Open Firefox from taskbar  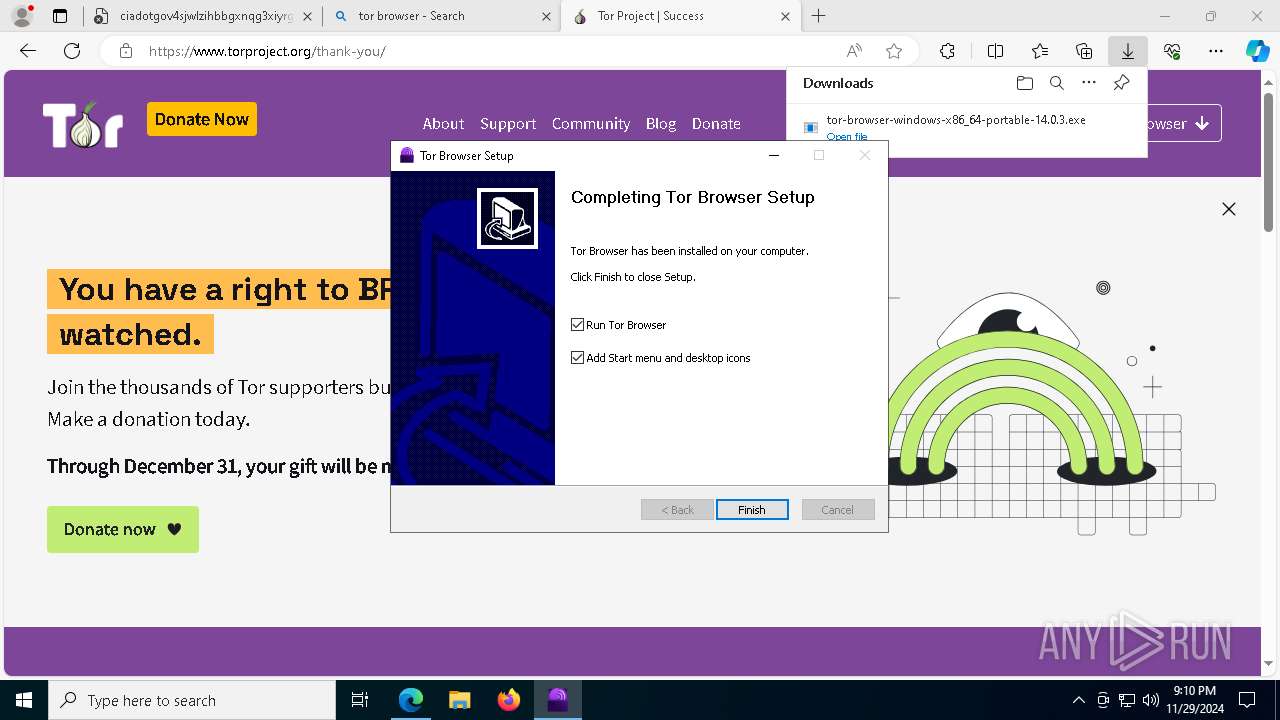[508, 700]
